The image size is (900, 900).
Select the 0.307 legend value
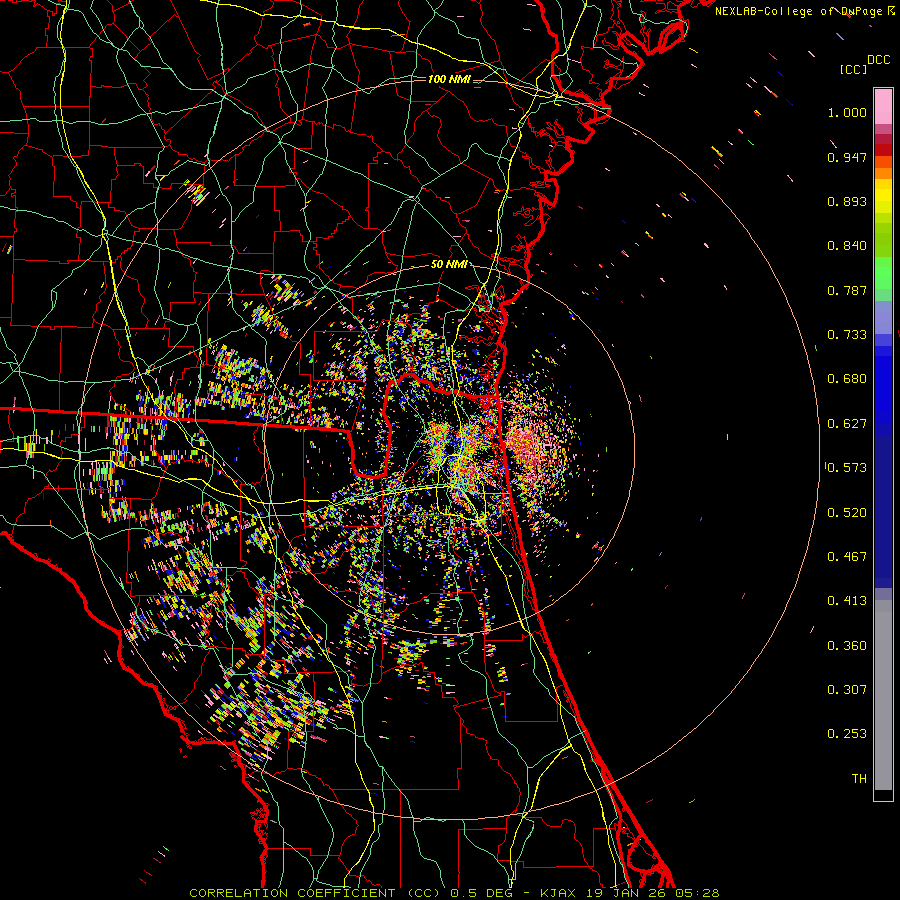point(847,690)
